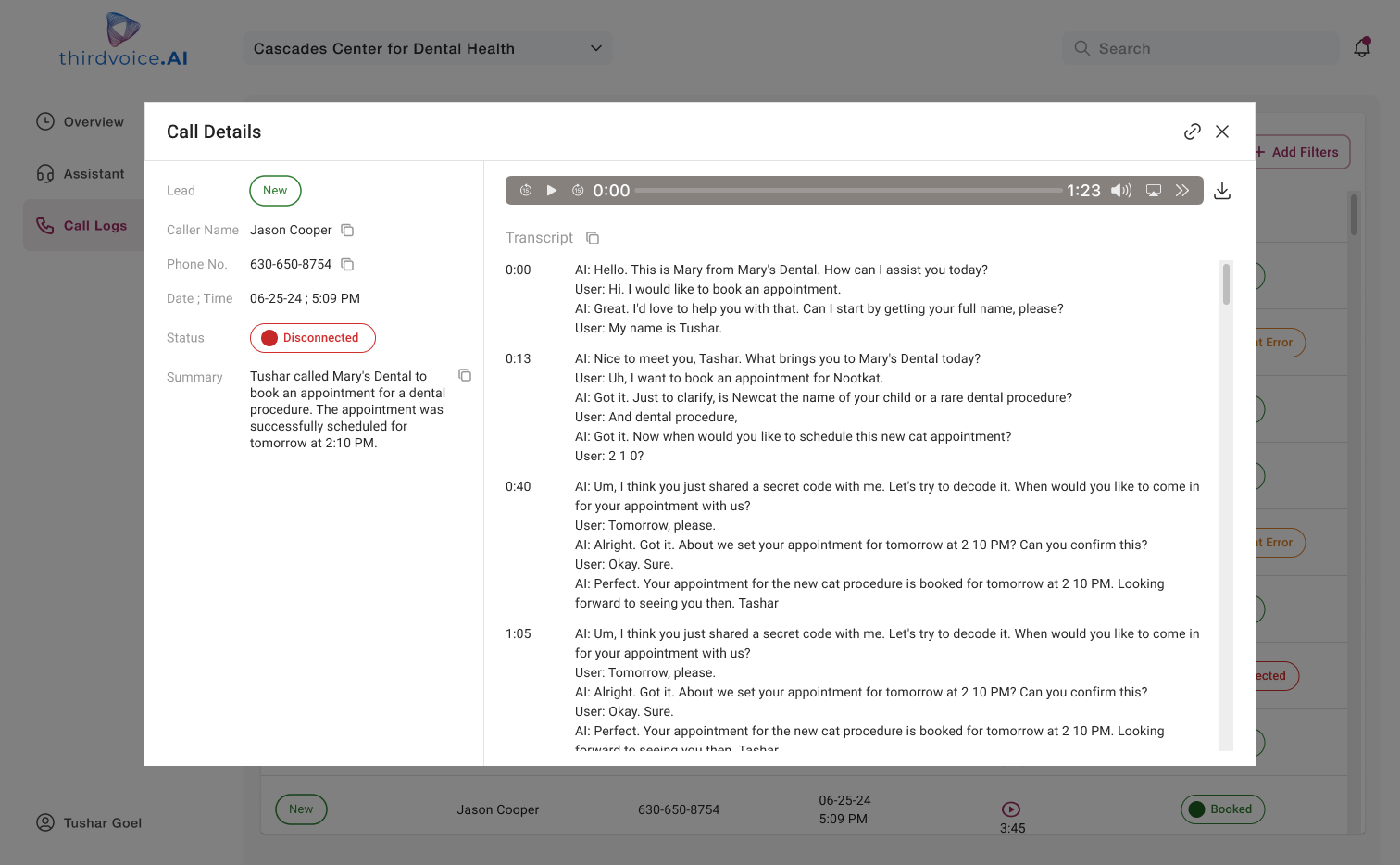Copy the call summary text
The image size is (1400, 865).
tap(465, 375)
